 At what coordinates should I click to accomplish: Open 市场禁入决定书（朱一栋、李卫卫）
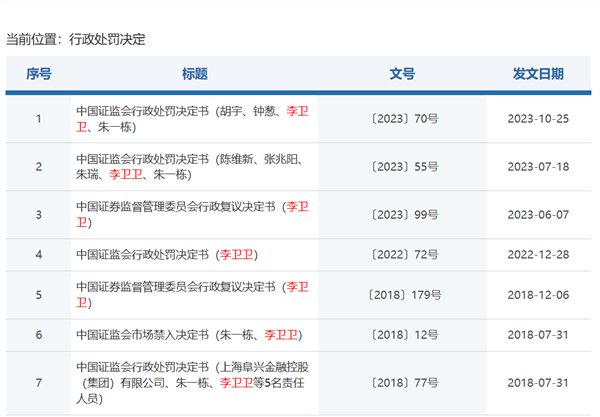point(189,335)
